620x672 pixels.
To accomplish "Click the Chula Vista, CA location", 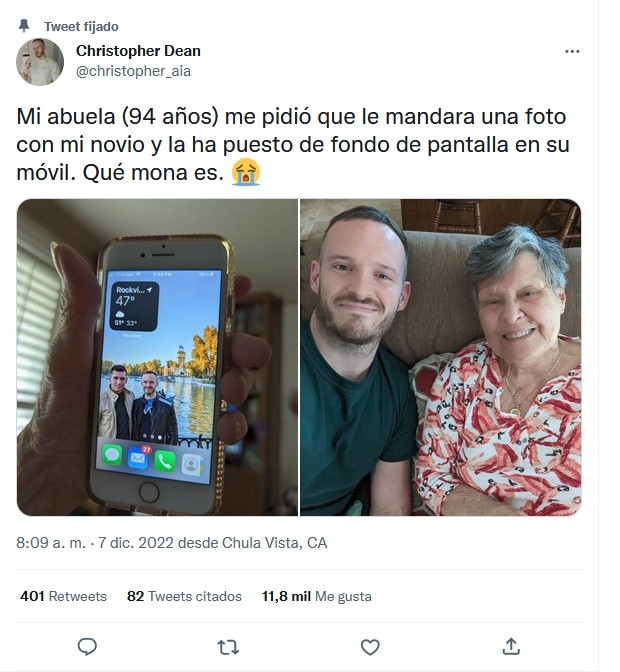I will 275,543.
